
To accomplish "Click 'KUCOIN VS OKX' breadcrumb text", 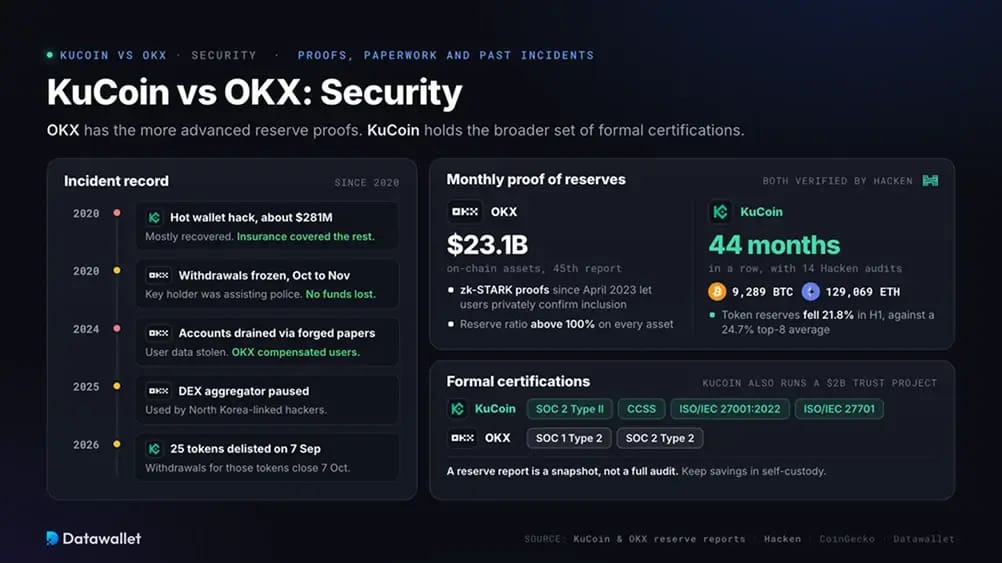I will [x=113, y=56].
